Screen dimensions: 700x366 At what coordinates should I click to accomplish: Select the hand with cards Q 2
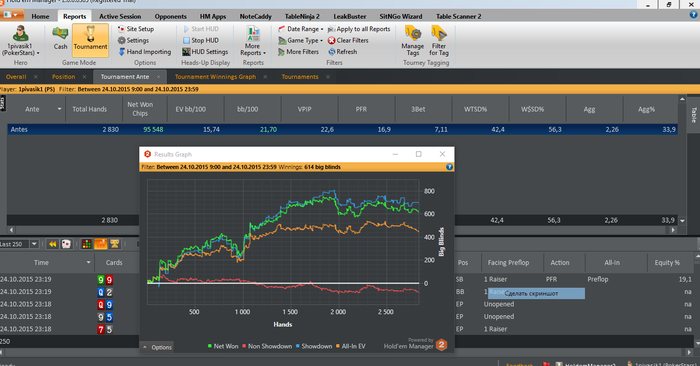tap(105, 292)
